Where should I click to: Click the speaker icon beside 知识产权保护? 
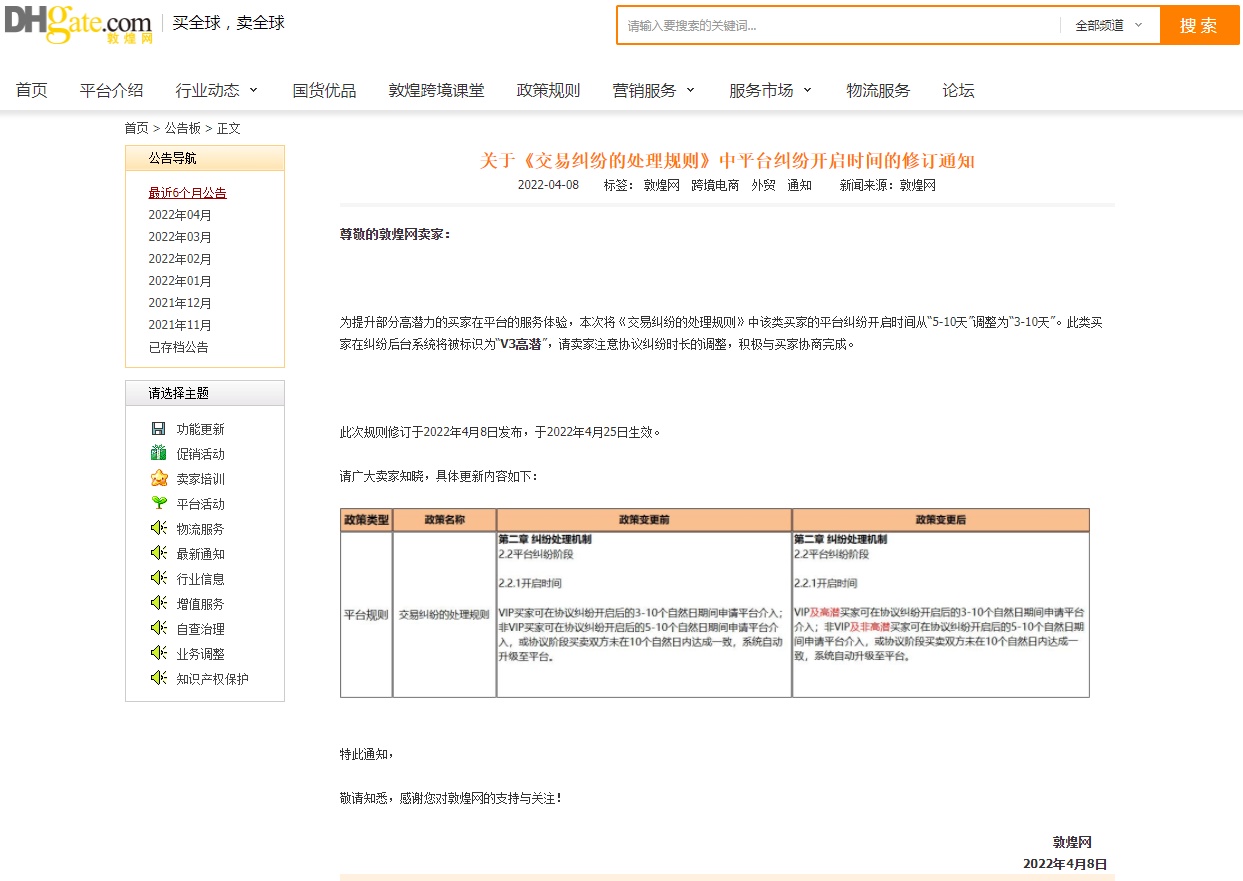158,678
